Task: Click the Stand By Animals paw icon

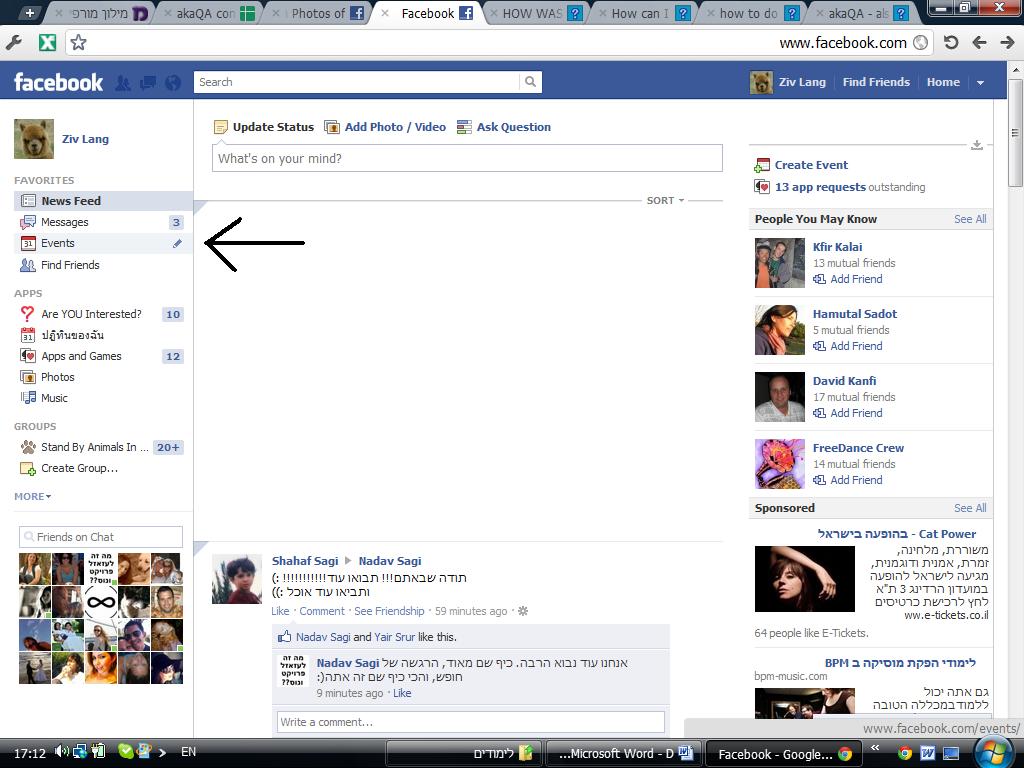Action: coord(28,447)
